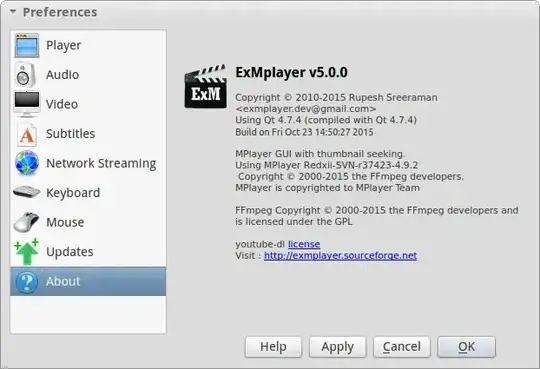
Task: Open the Mouse settings section
Action: point(88,222)
